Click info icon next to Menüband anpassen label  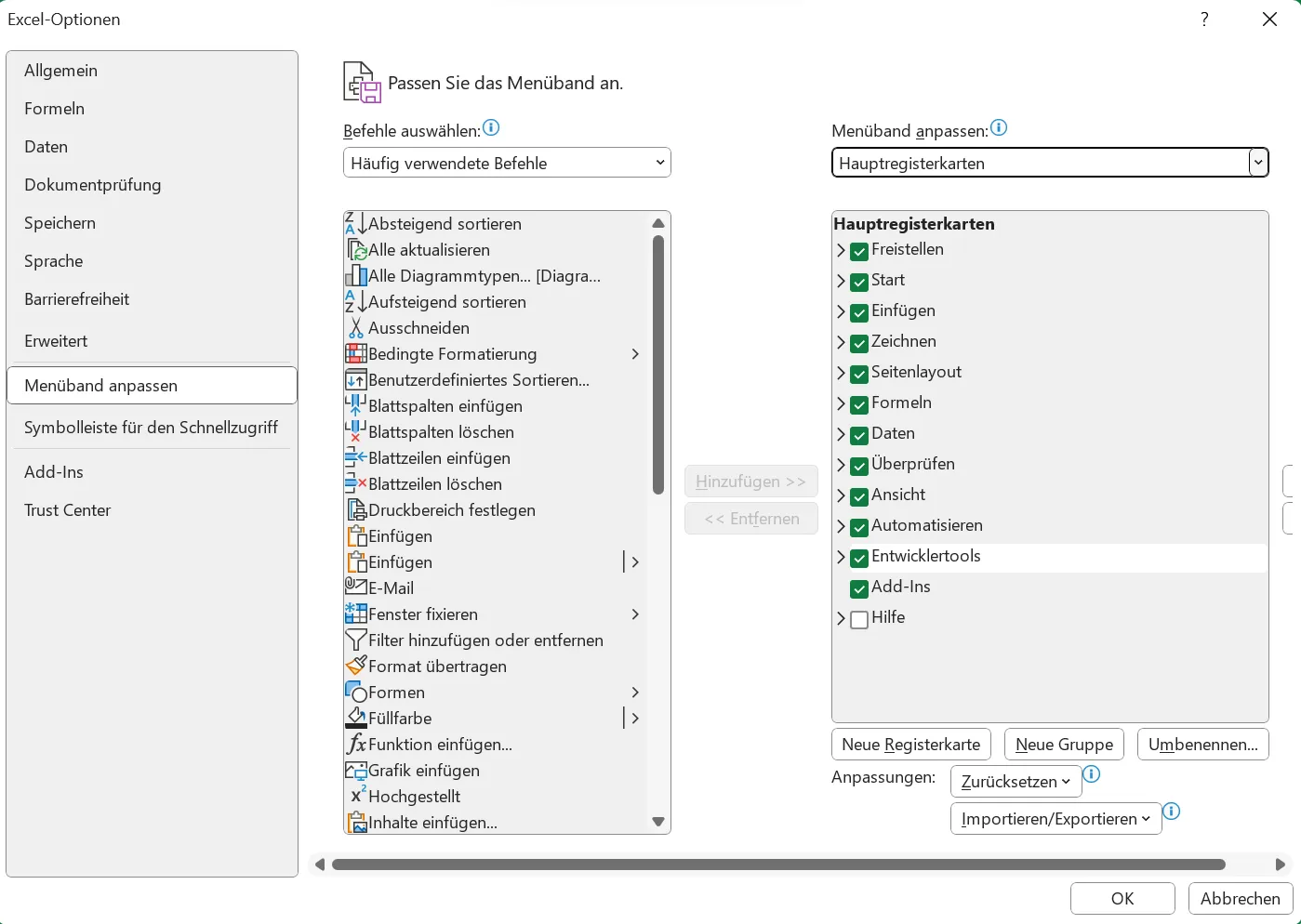point(999,127)
